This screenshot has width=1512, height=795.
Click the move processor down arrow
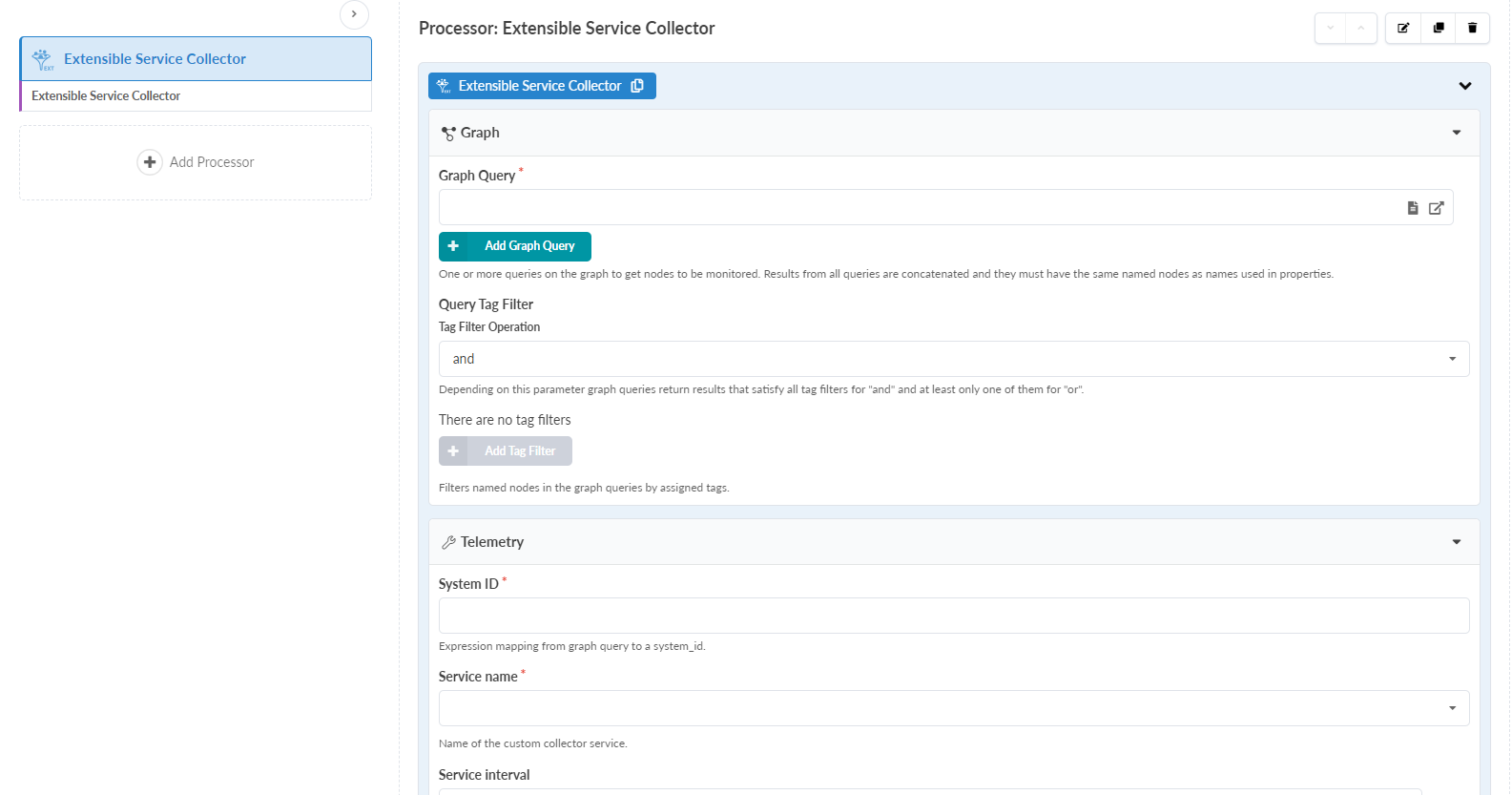1331,28
